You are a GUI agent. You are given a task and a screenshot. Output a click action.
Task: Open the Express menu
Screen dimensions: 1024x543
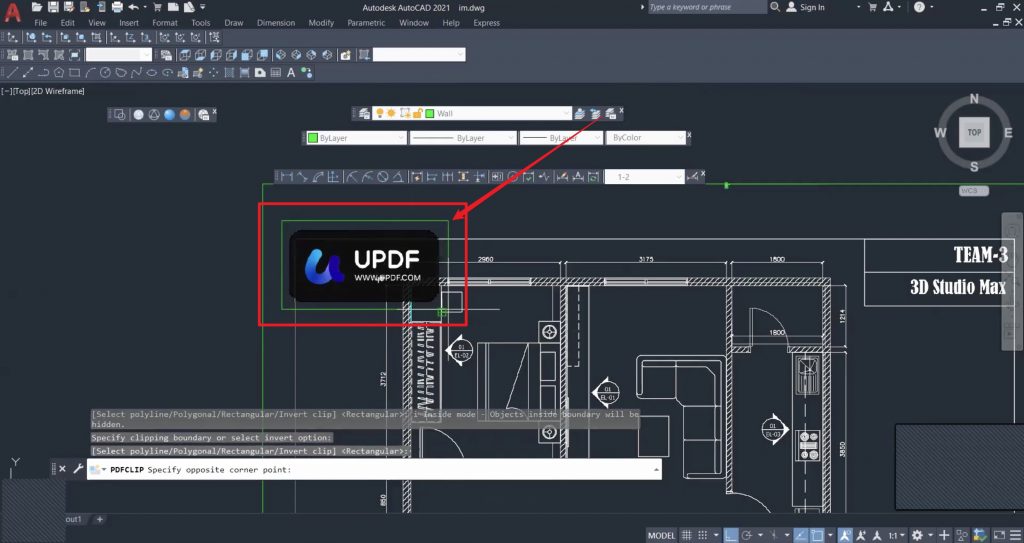(487, 23)
